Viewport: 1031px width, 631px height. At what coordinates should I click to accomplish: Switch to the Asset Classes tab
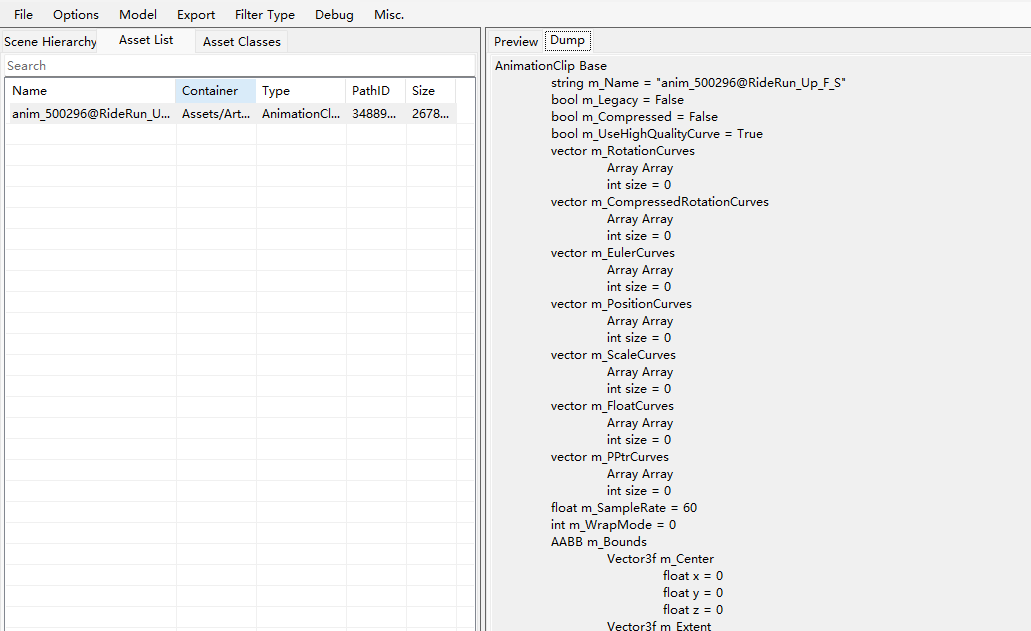click(242, 42)
